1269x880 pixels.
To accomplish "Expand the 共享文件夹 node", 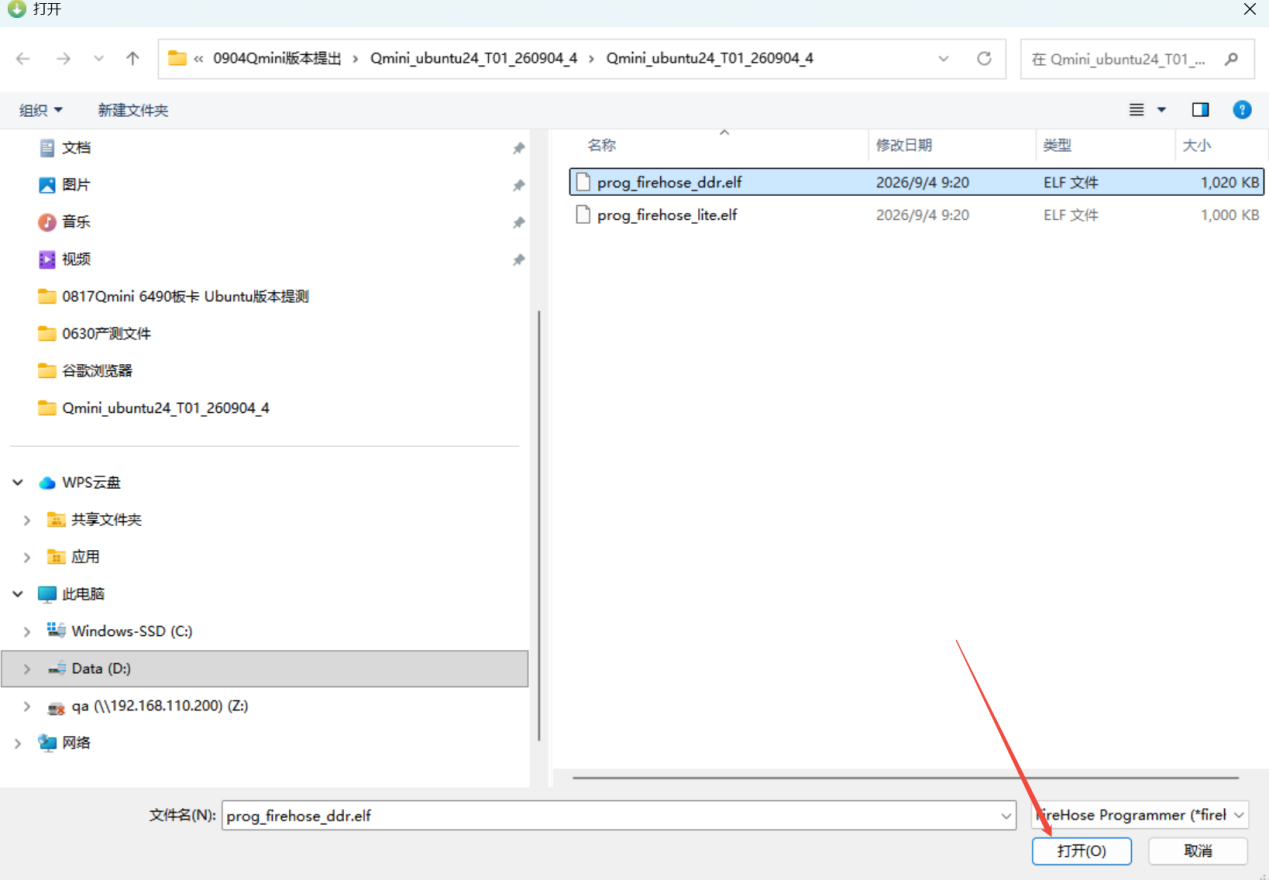I will [x=28, y=520].
